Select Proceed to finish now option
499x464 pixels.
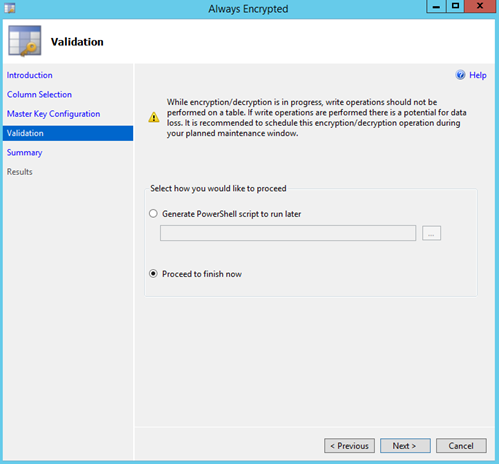(153, 274)
